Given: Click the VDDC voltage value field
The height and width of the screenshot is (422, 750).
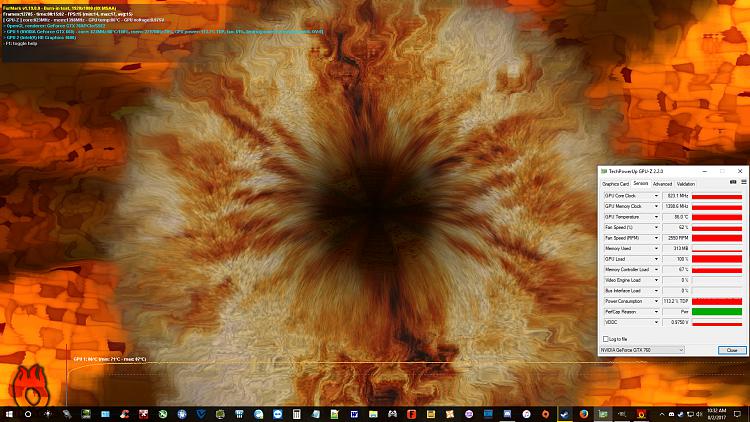Looking at the screenshot, I should 676,322.
